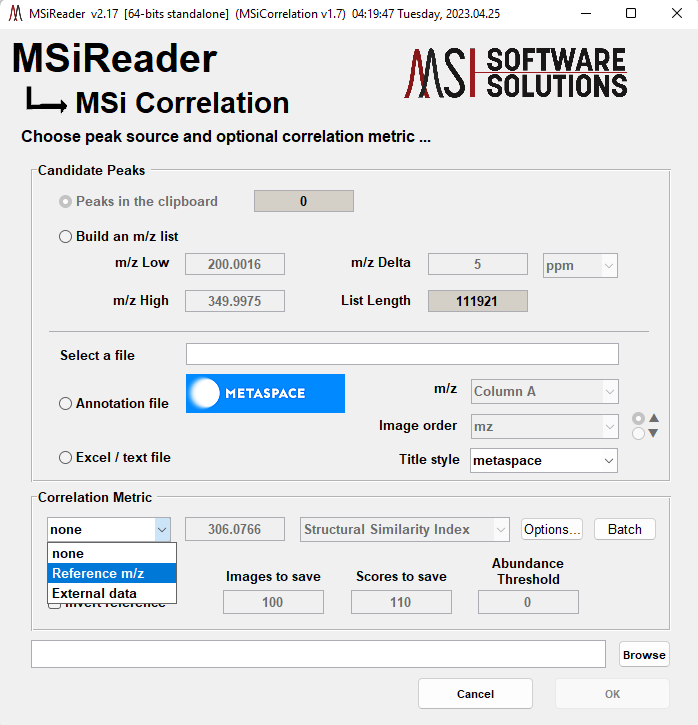This screenshot has height=725, width=698.
Task: Click the Images to save field
Action: tap(273, 602)
